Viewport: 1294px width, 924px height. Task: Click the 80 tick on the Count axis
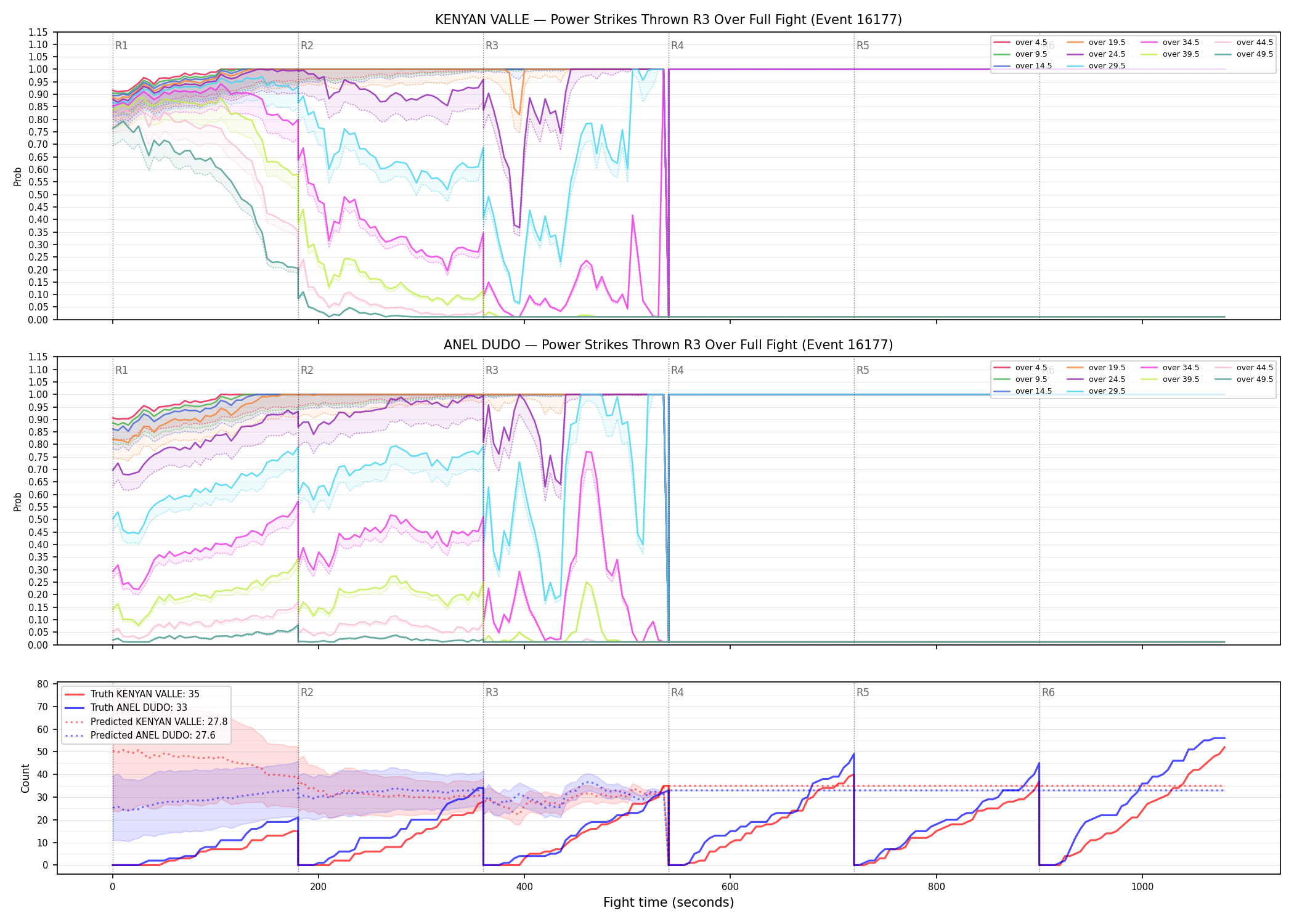43,684
